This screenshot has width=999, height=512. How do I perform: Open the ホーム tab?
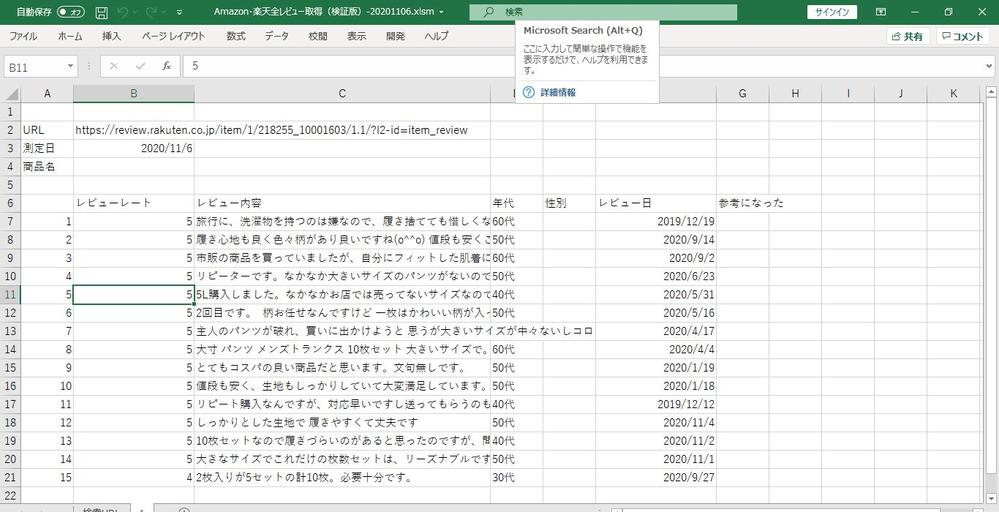(x=69, y=36)
